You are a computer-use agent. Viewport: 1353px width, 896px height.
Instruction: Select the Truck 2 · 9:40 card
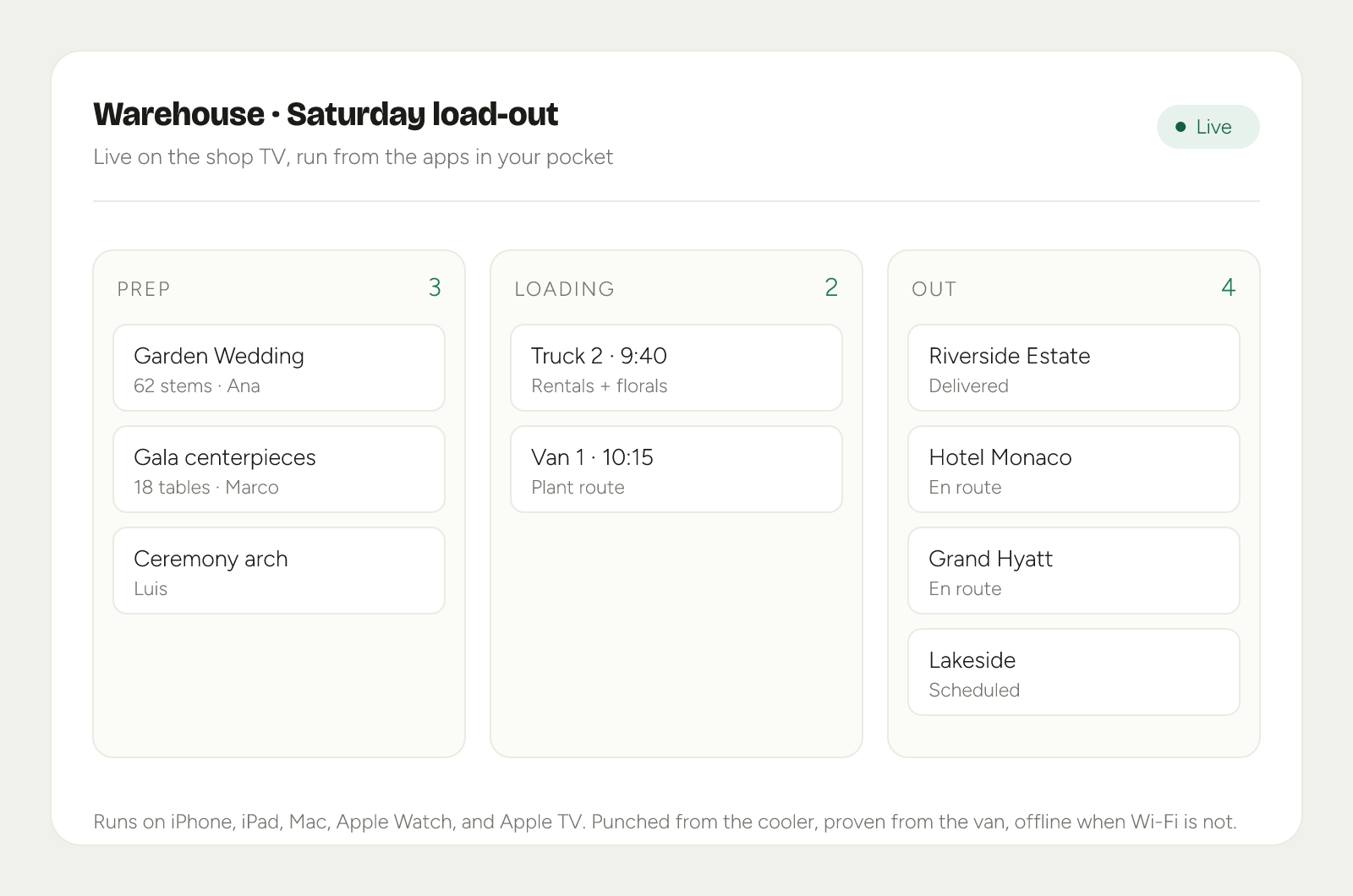coord(676,368)
